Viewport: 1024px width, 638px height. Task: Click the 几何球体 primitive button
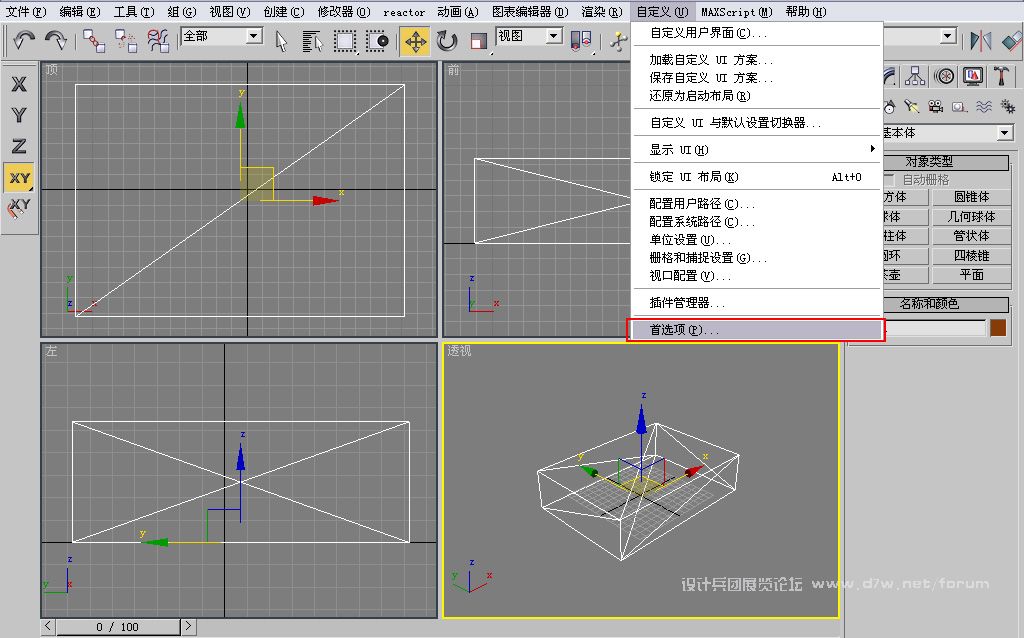click(x=972, y=216)
